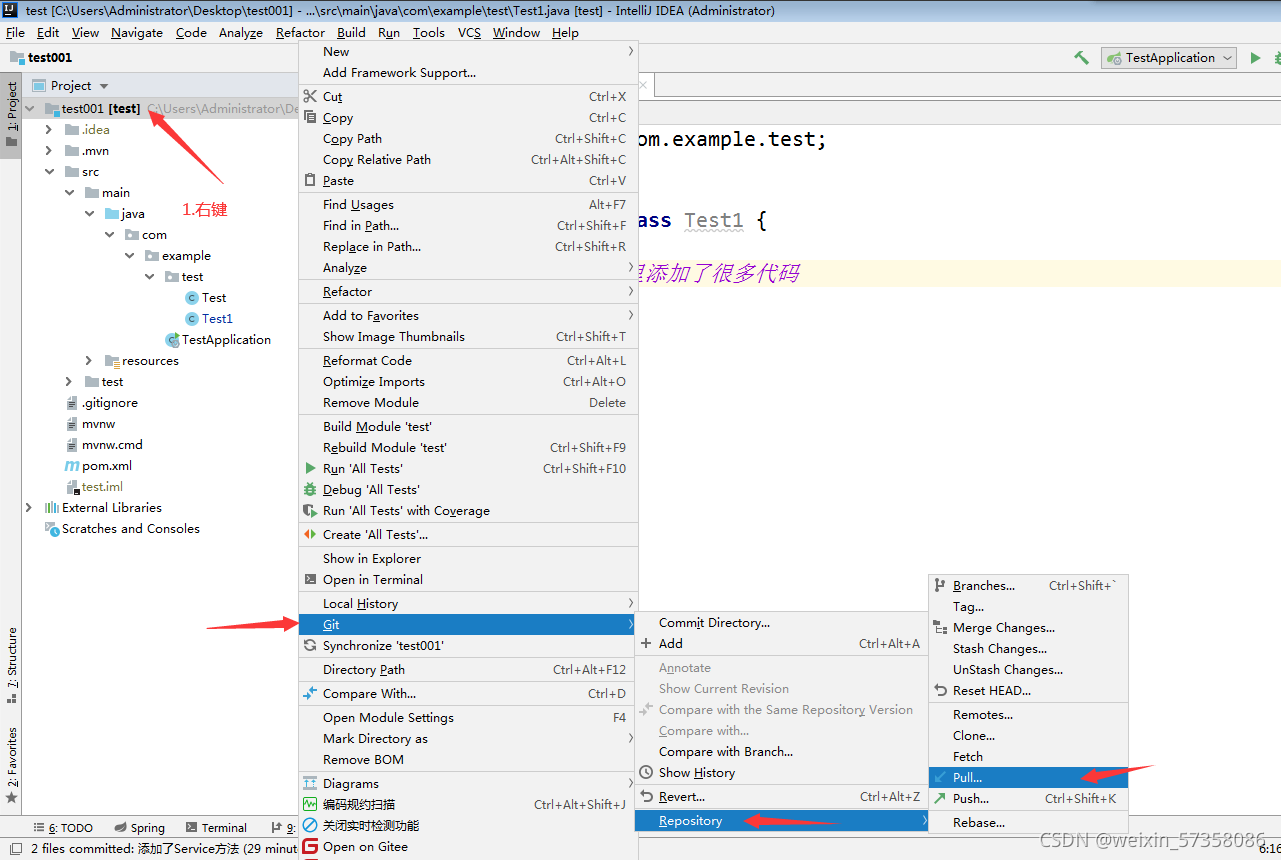
Task: Open the 6: TODO tool window
Action: (63, 828)
